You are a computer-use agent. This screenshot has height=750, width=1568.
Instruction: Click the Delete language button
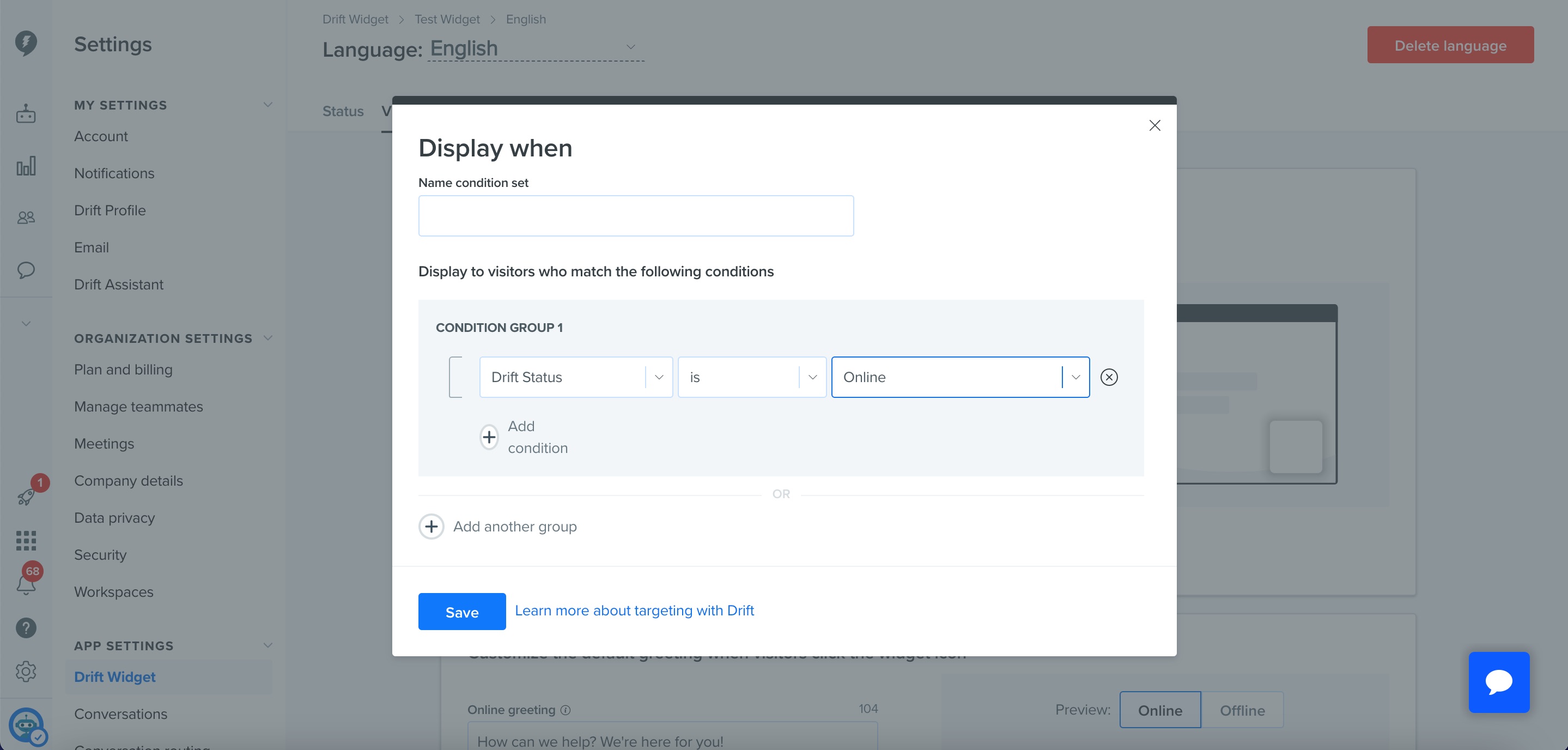1450,45
